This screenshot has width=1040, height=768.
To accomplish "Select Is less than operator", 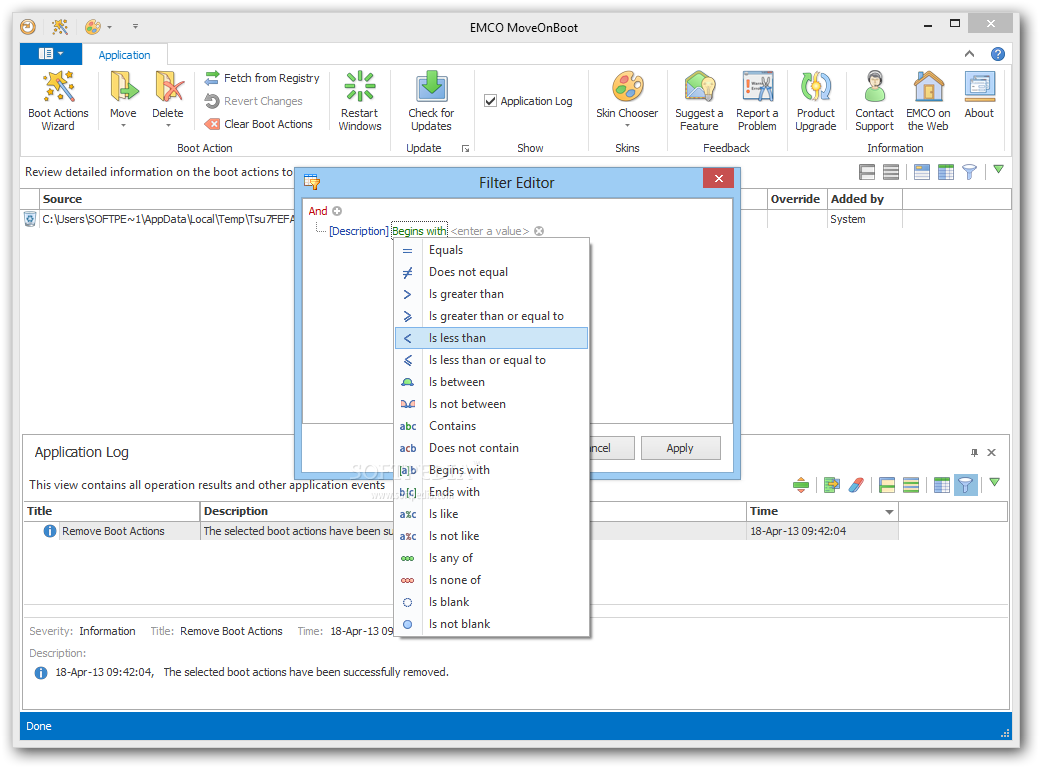I will [x=491, y=338].
